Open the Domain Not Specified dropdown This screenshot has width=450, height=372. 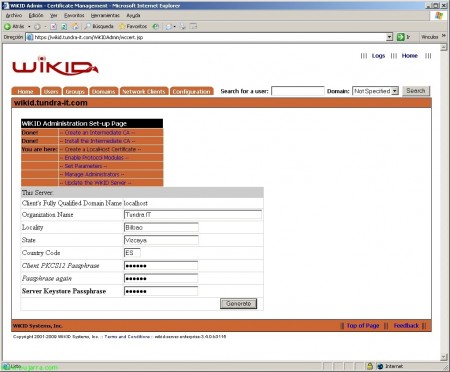[x=375, y=91]
